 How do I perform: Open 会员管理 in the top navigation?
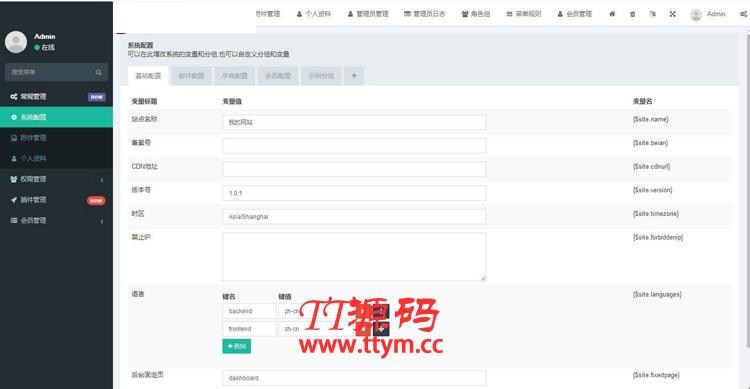(x=574, y=14)
